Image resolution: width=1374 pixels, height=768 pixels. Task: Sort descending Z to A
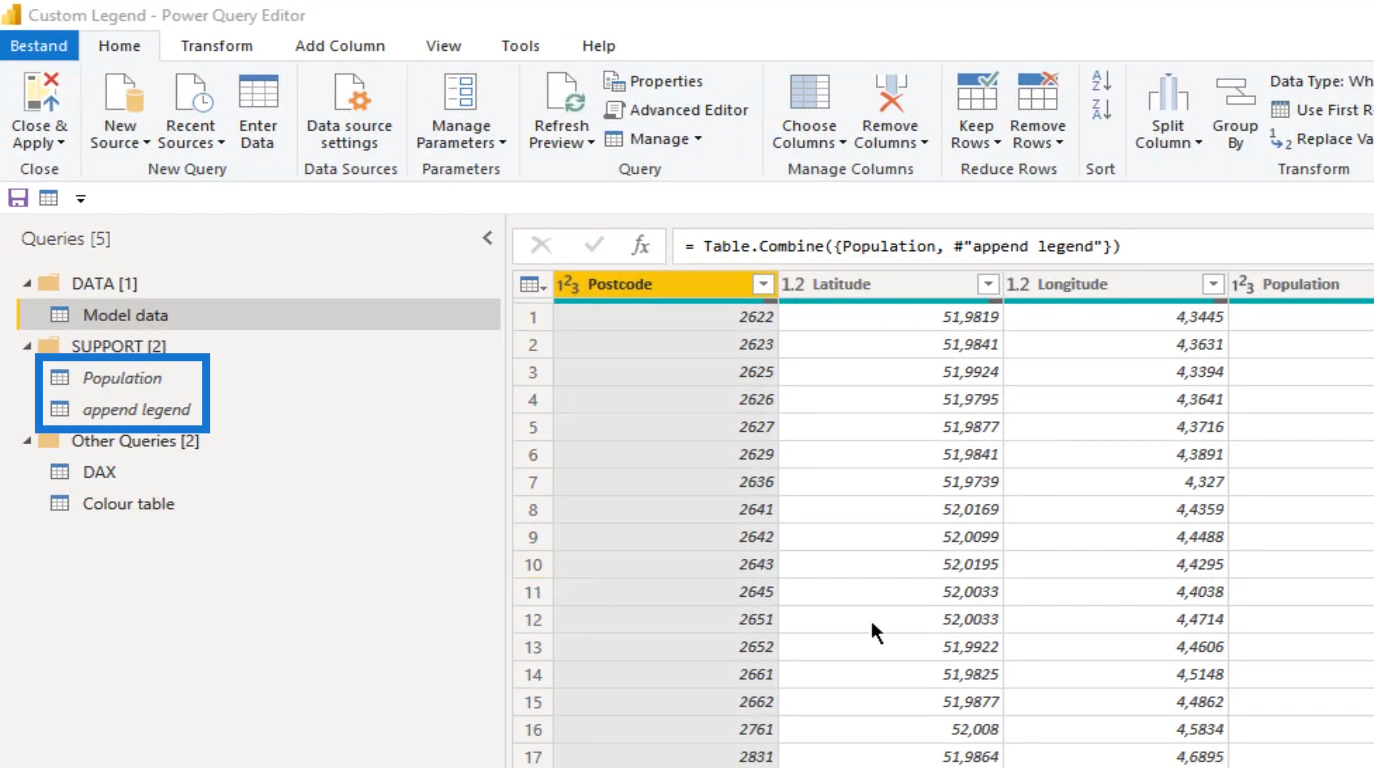coord(1101,109)
